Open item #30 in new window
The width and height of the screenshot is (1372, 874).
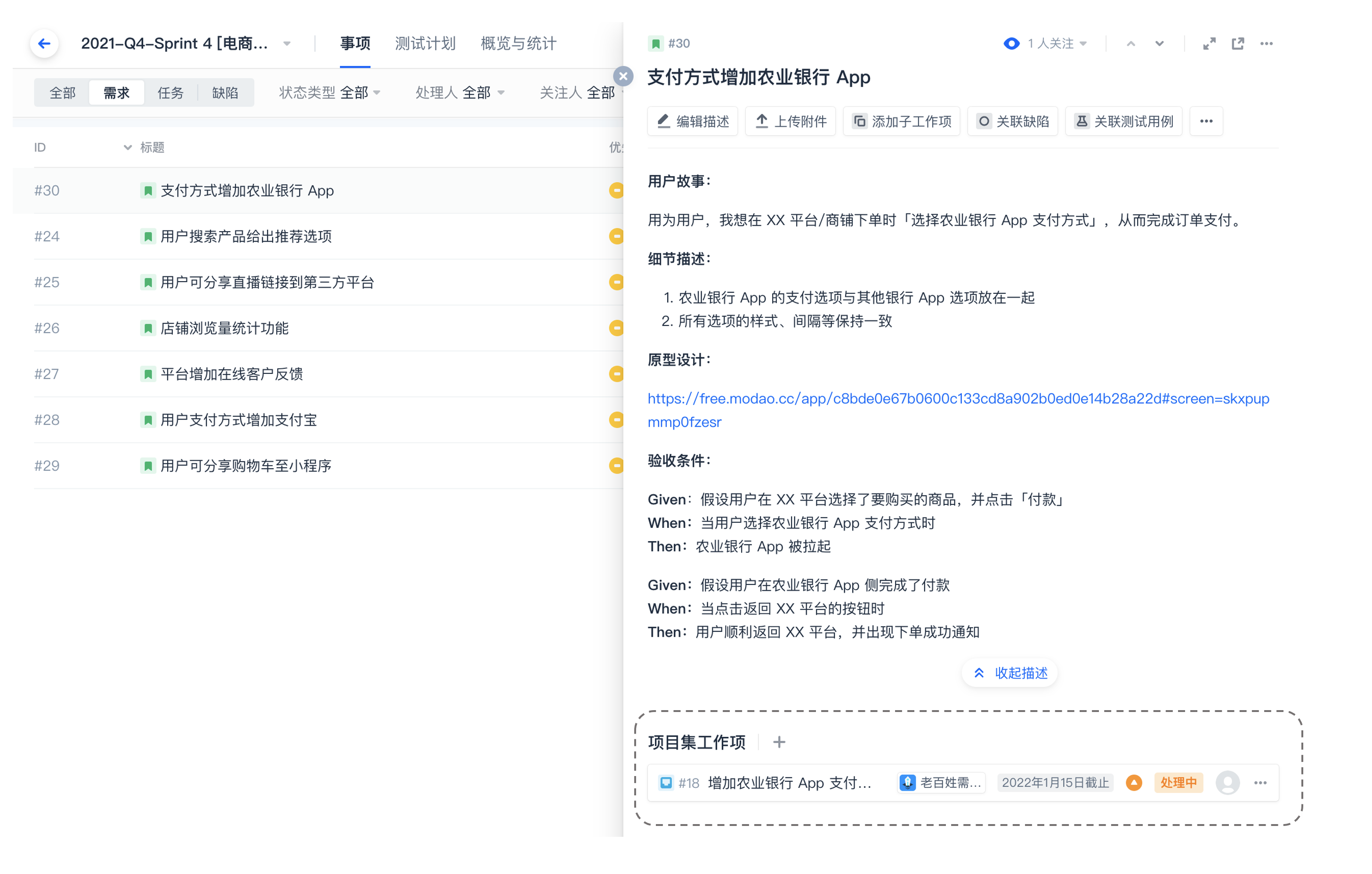click(x=1237, y=43)
